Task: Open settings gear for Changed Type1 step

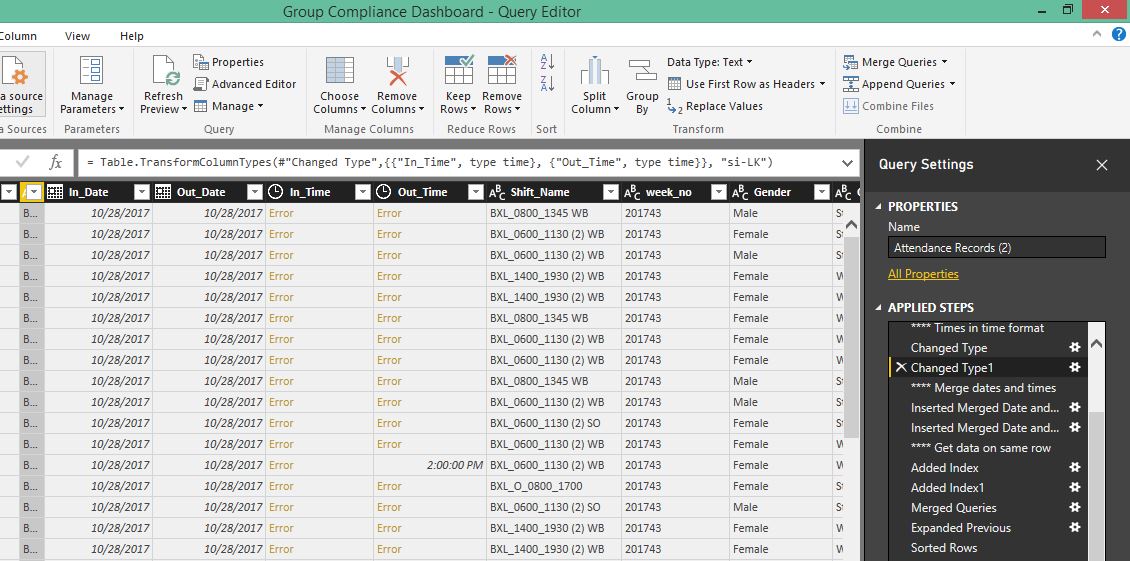Action: point(1075,368)
